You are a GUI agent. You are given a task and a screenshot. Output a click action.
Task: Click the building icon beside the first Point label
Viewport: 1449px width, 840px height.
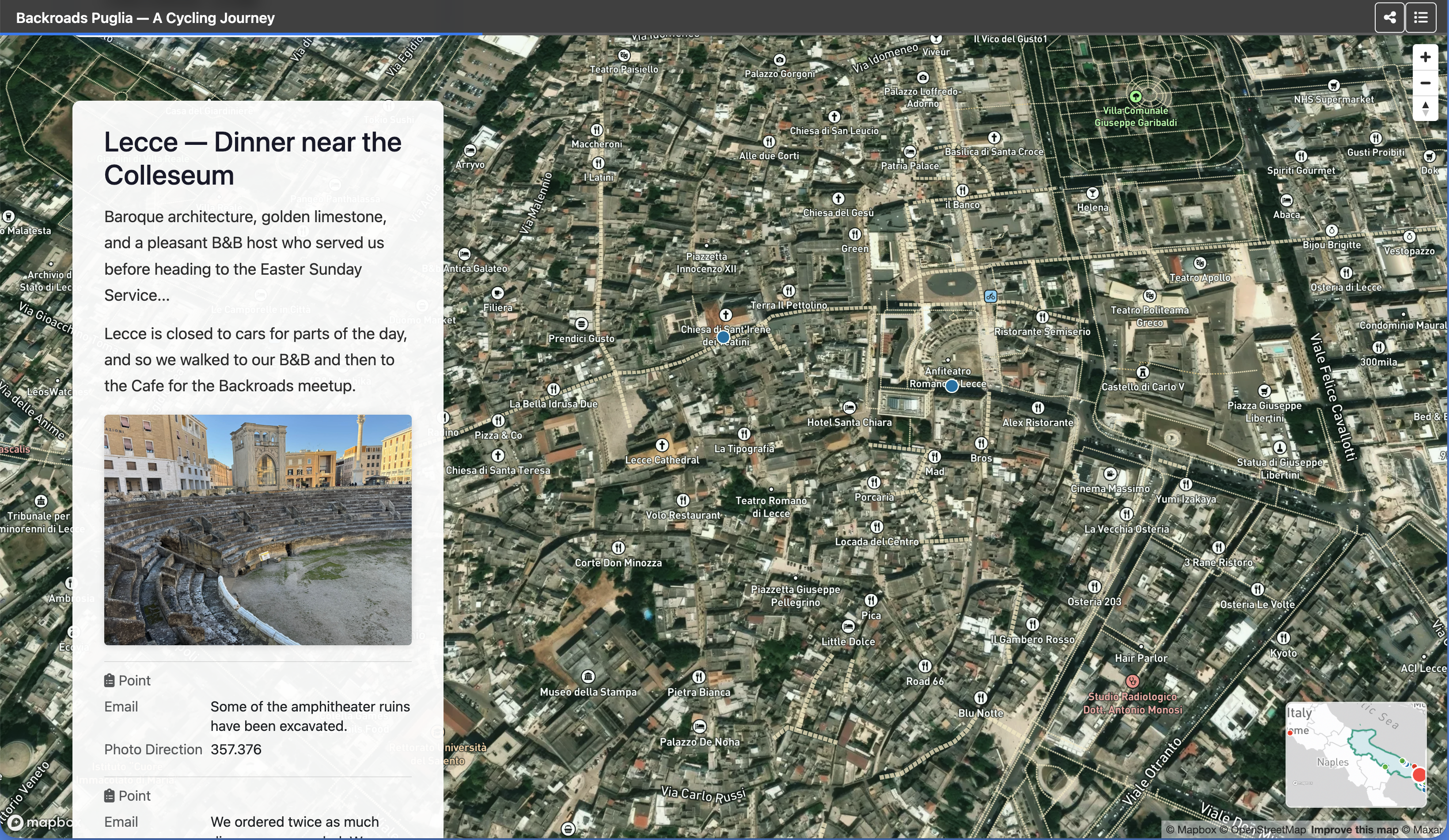pyautogui.click(x=110, y=680)
